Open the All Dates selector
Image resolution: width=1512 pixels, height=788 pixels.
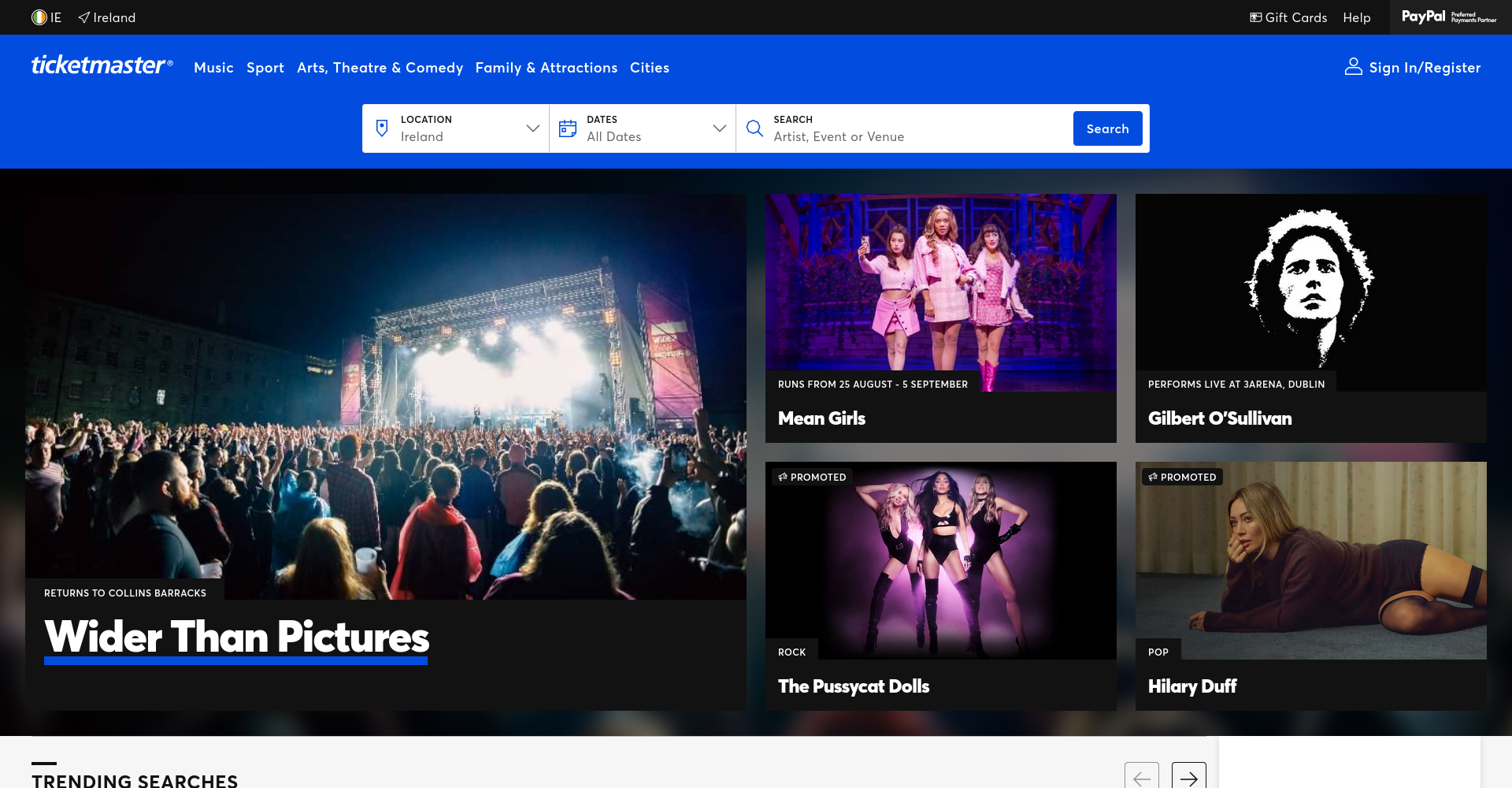click(x=643, y=128)
